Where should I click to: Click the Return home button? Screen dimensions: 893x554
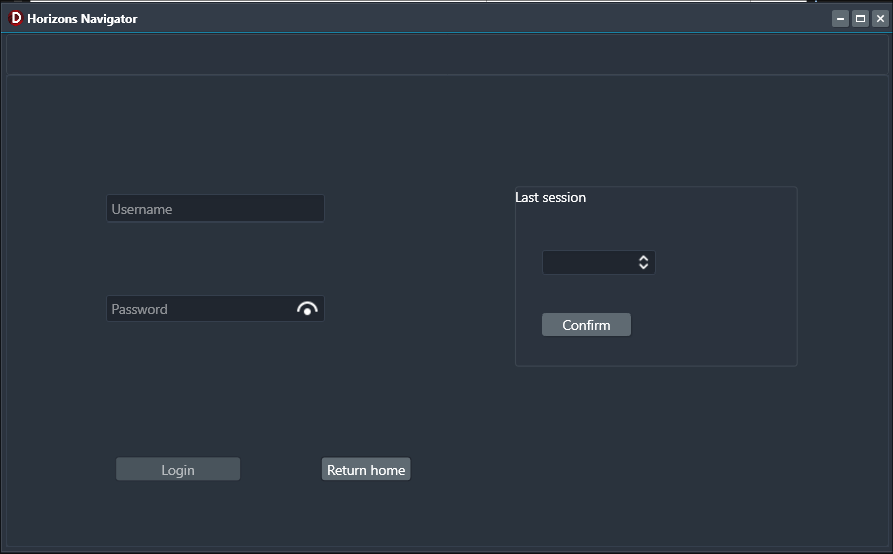(366, 469)
